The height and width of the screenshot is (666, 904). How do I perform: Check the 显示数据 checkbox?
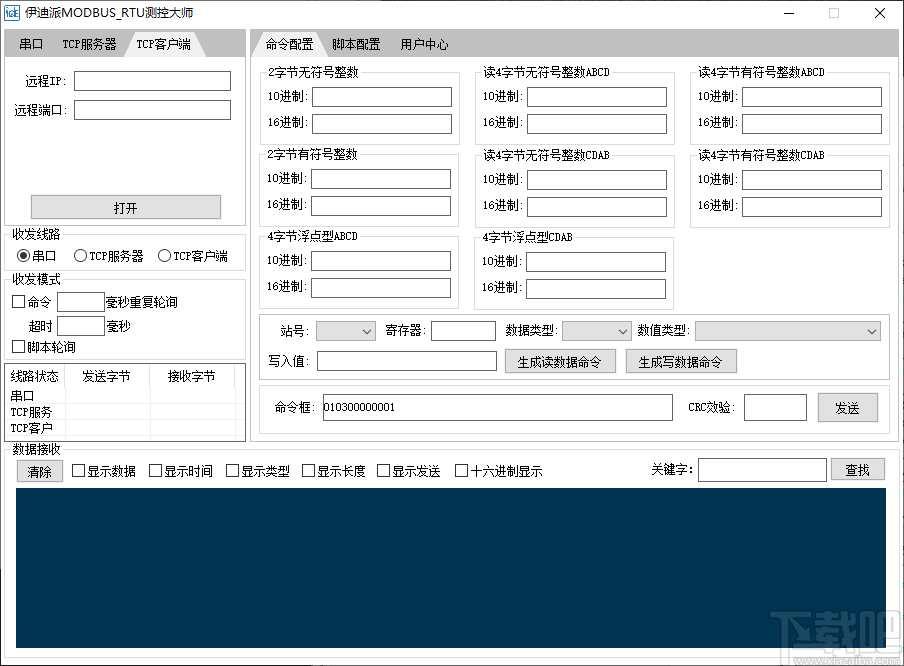77,470
